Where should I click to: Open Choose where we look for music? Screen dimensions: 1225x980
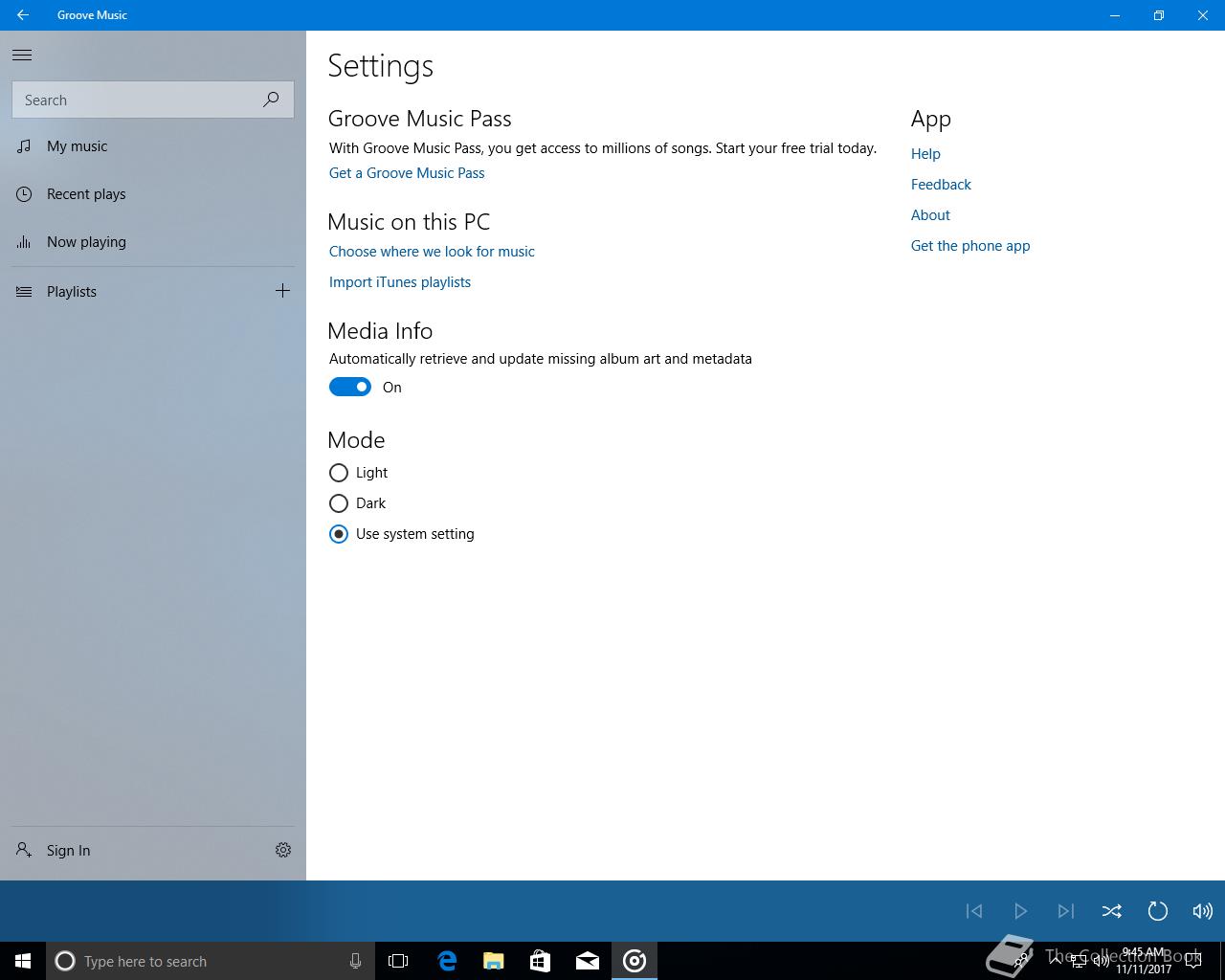coord(432,252)
